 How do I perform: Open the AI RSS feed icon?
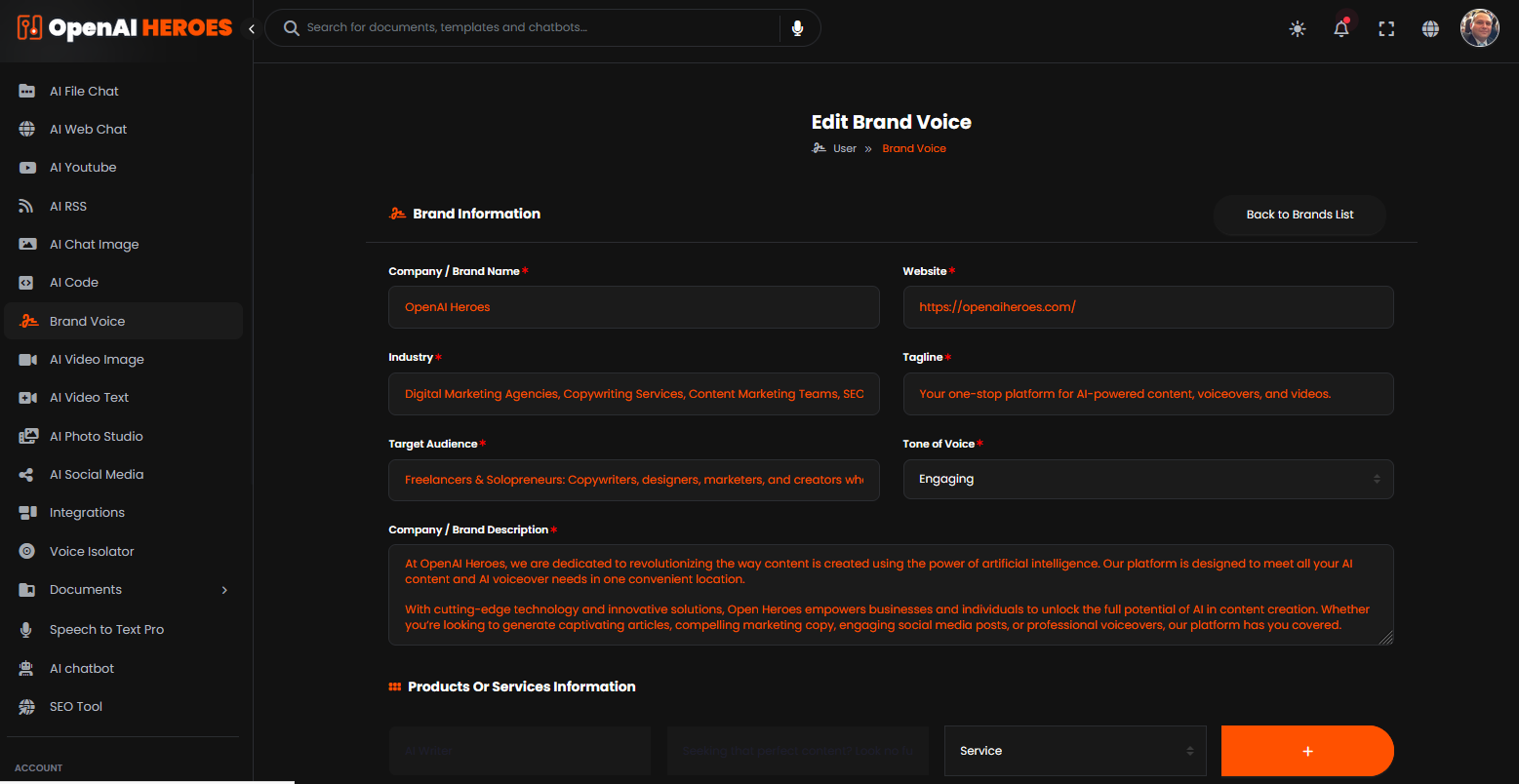pyautogui.click(x=27, y=206)
